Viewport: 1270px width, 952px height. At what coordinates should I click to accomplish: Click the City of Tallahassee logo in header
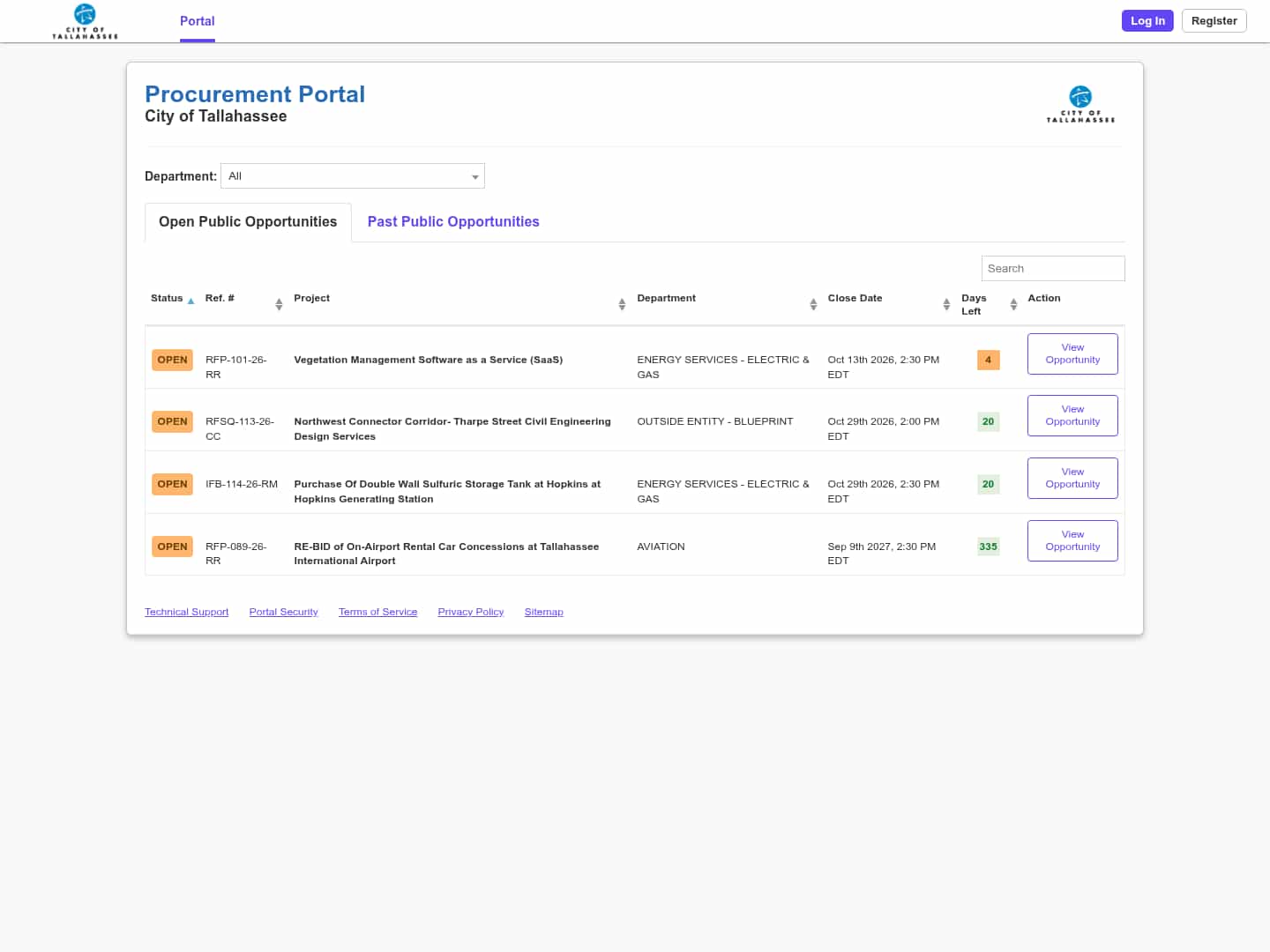point(85,21)
